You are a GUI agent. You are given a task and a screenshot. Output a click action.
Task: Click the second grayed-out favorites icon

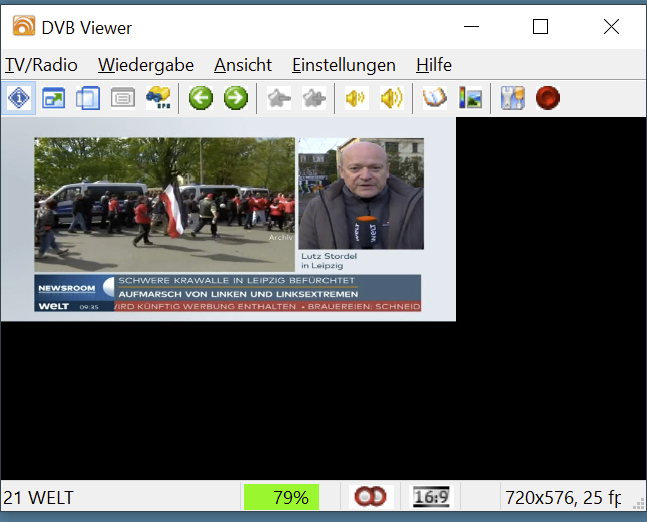(314, 98)
